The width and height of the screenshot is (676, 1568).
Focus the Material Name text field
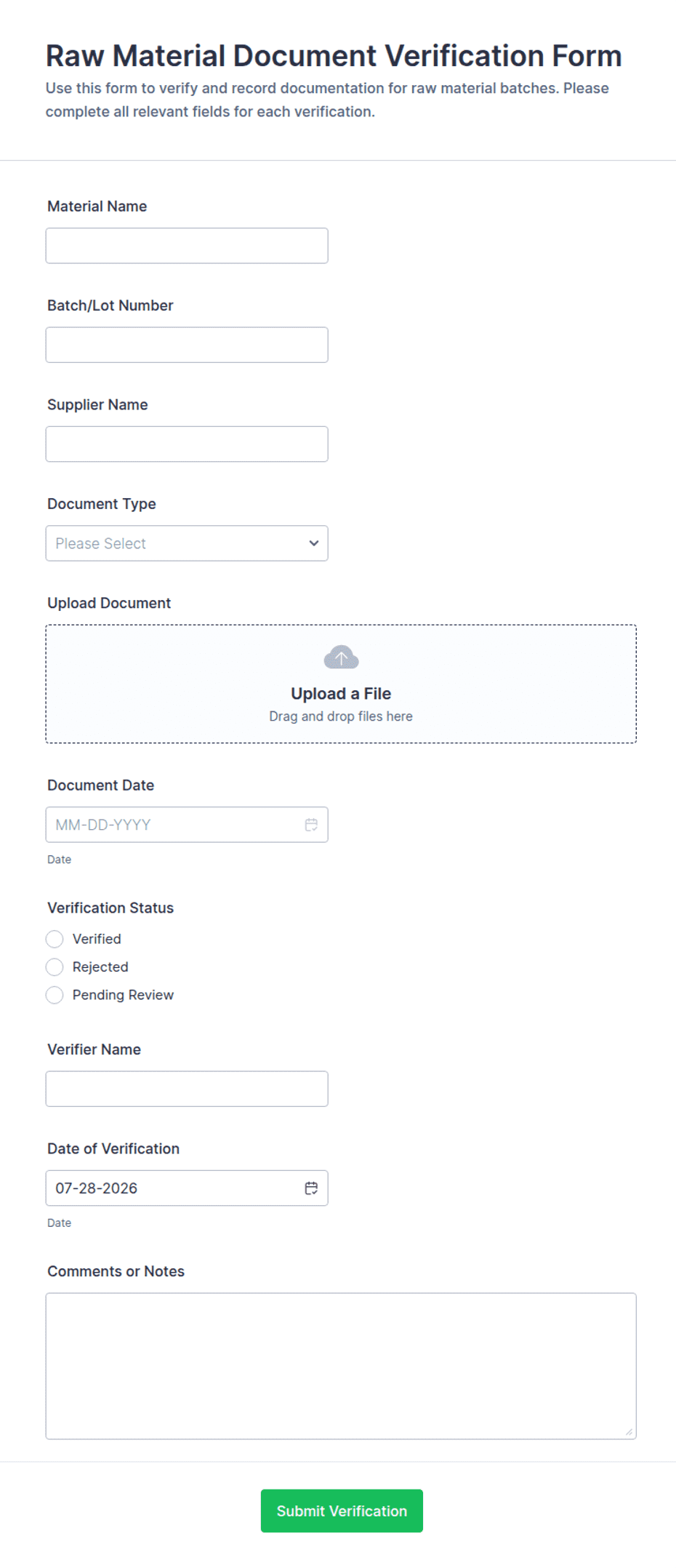tap(187, 246)
